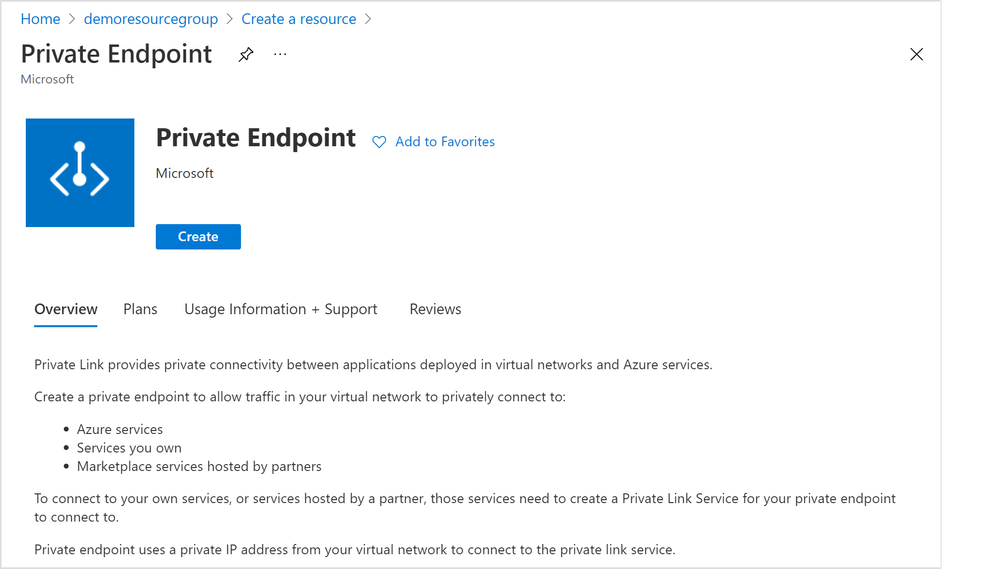999x569 pixels.
Task: Select Usage Information + Support tab
Action: [281, 309]
